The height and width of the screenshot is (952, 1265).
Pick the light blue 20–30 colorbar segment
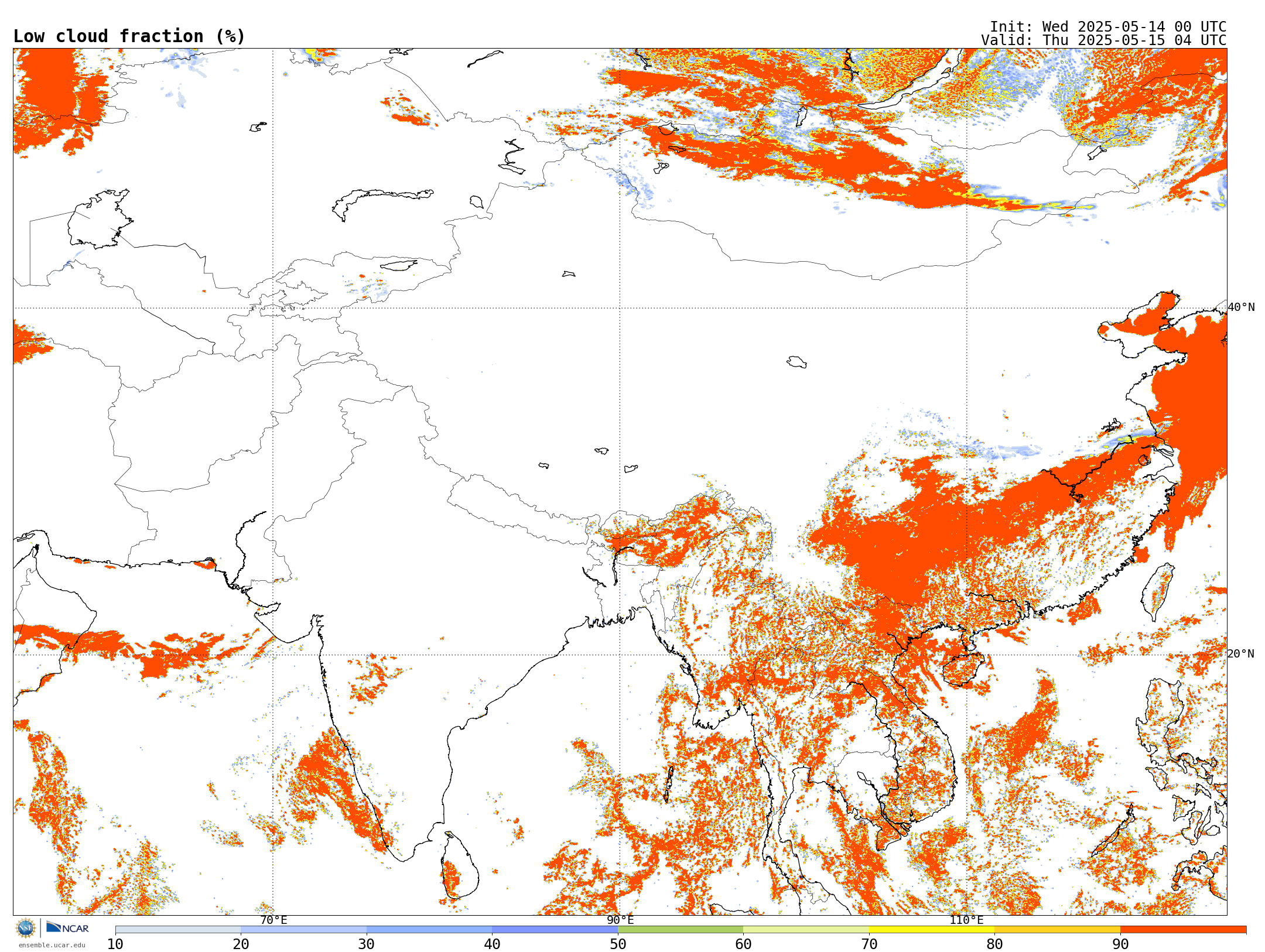click(303, 930)
